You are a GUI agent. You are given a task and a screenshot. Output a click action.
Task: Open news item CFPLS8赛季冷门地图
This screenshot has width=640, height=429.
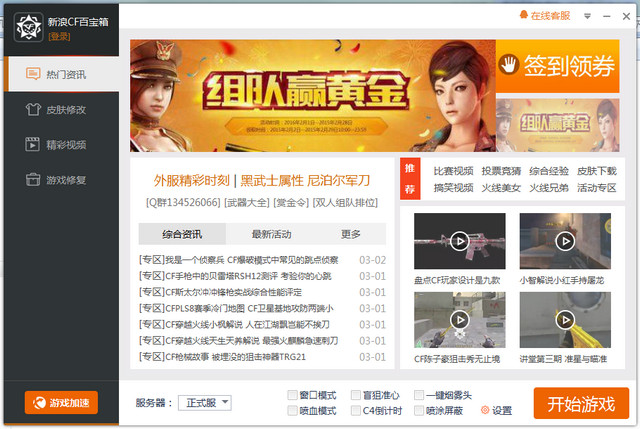(x=236, y=308)
